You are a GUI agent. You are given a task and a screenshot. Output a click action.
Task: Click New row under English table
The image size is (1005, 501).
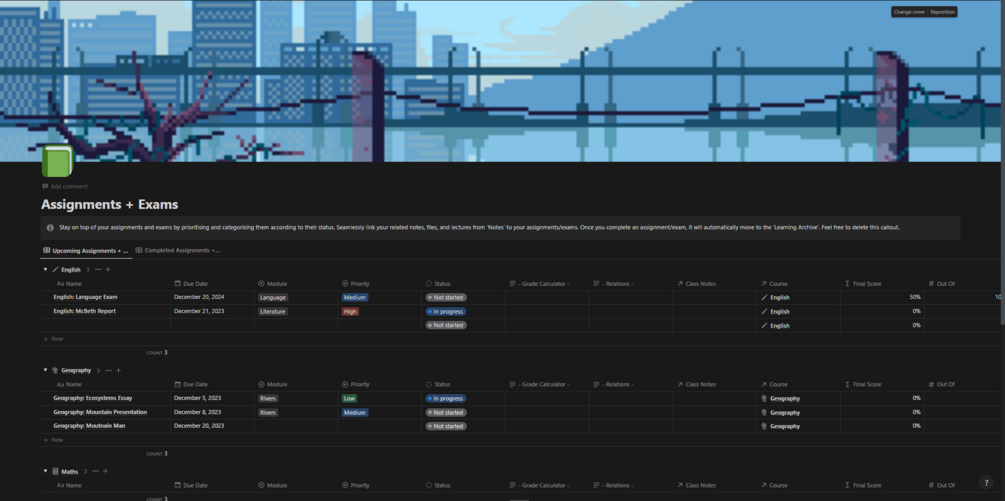click(53, 339)
